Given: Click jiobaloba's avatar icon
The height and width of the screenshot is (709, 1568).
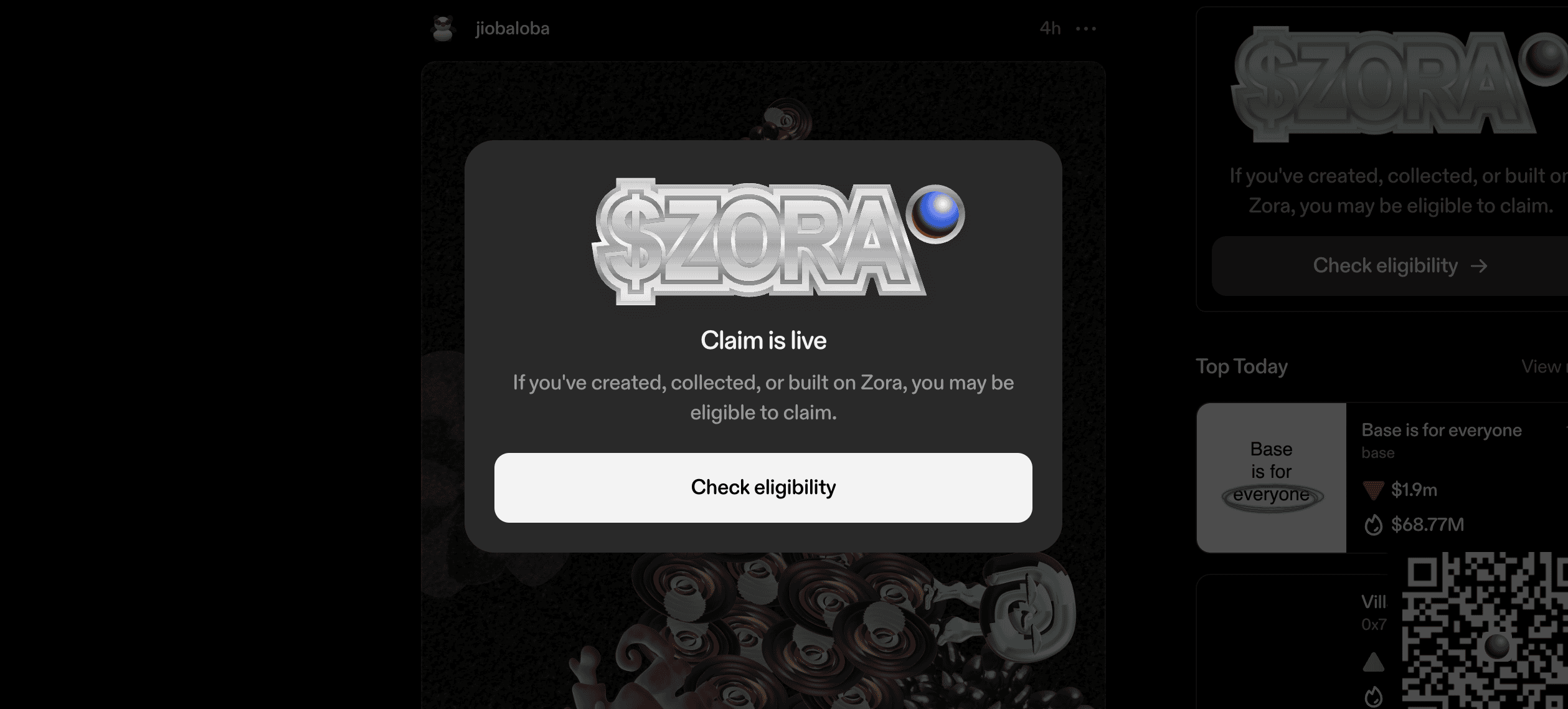Looking at the screenshot, I should 443,29.
